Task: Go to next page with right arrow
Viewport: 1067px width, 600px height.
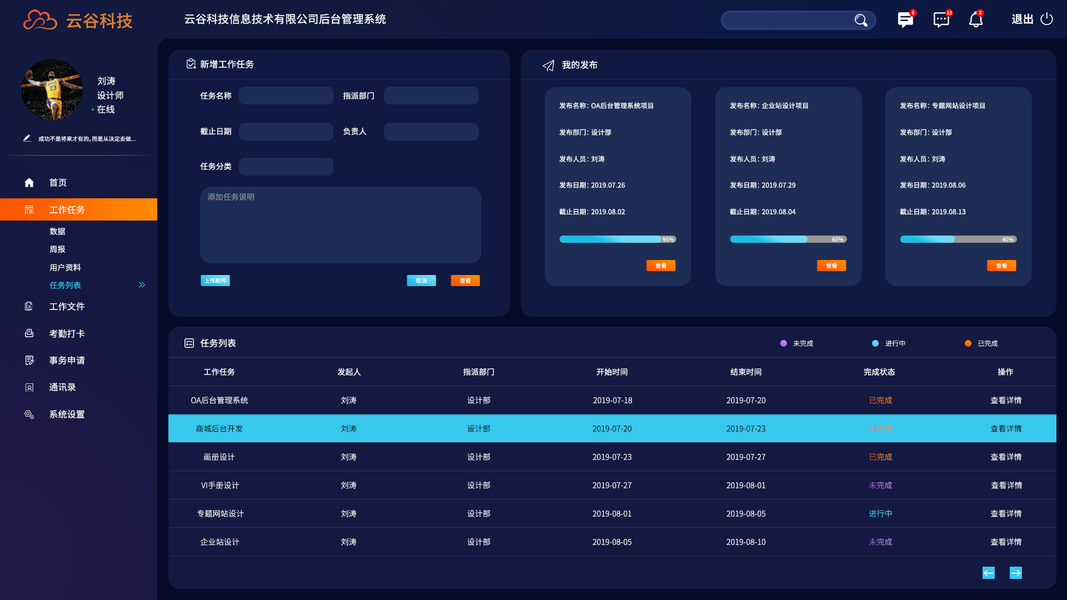Action: pyautogui.click(x=1015, y=573)
